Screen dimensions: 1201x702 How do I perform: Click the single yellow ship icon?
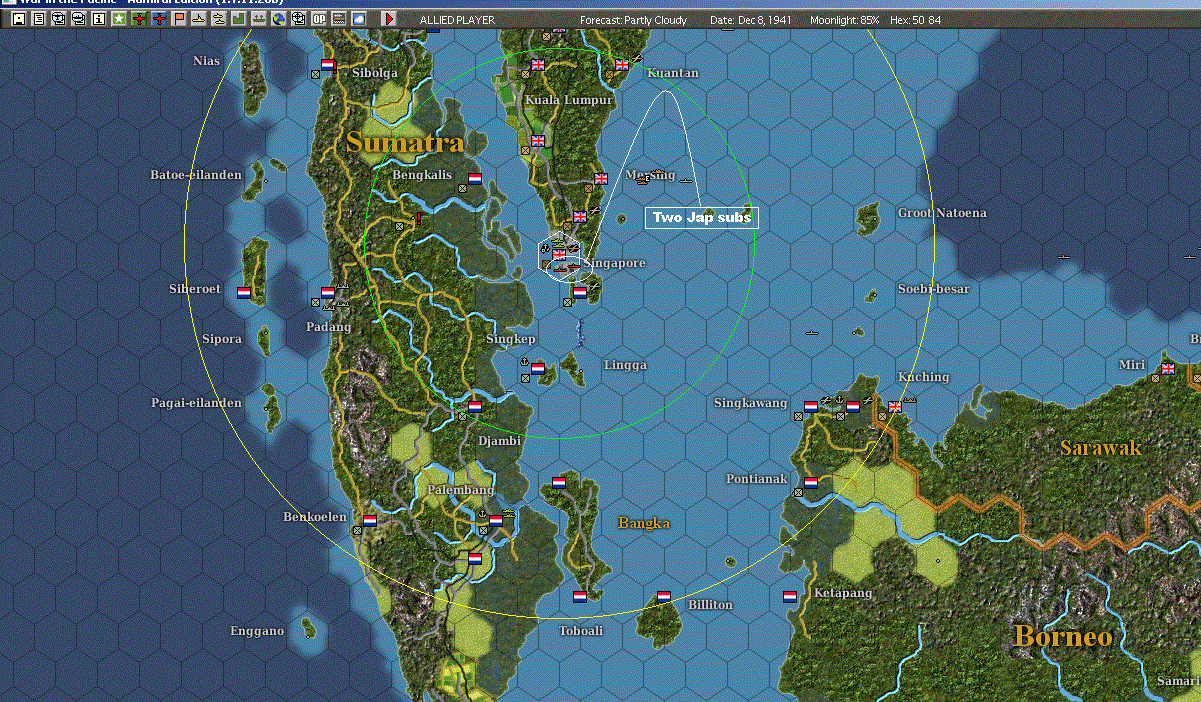(199, 19)
